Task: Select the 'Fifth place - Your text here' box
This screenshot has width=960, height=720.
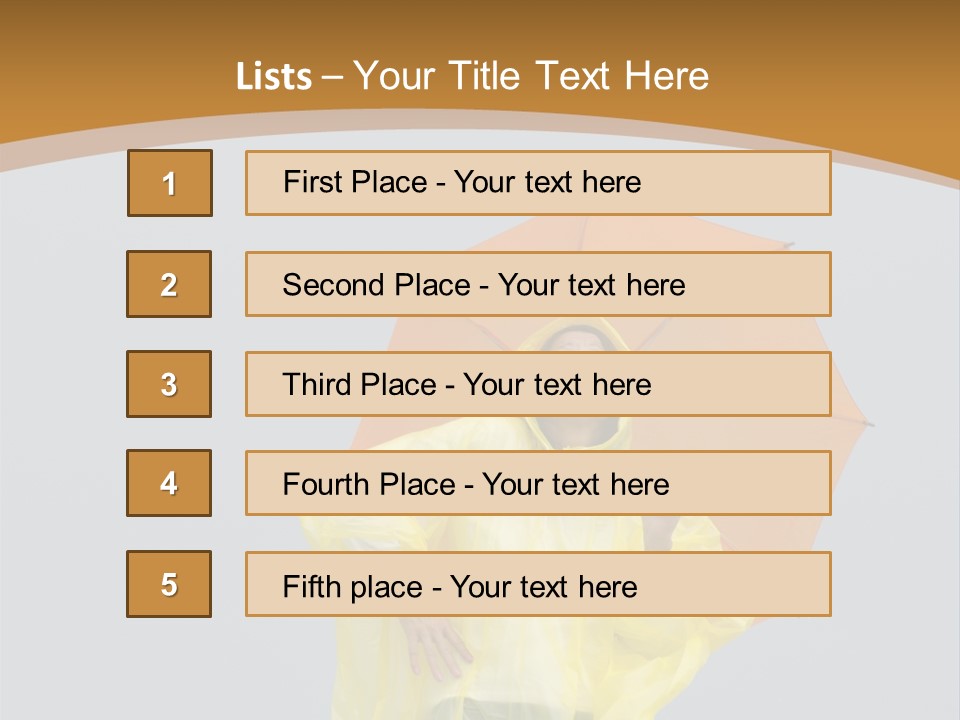Action: click(538, 584)
